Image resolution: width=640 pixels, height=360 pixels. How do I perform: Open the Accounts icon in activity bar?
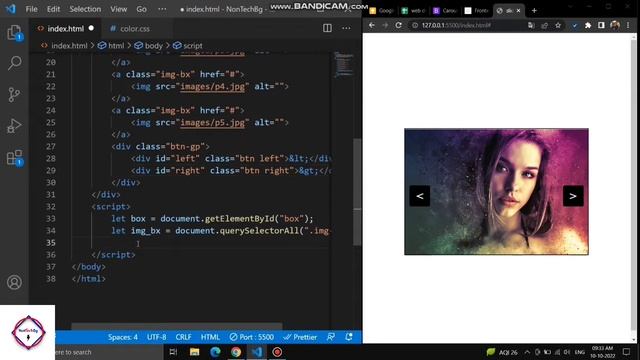(x=14, y=282)
